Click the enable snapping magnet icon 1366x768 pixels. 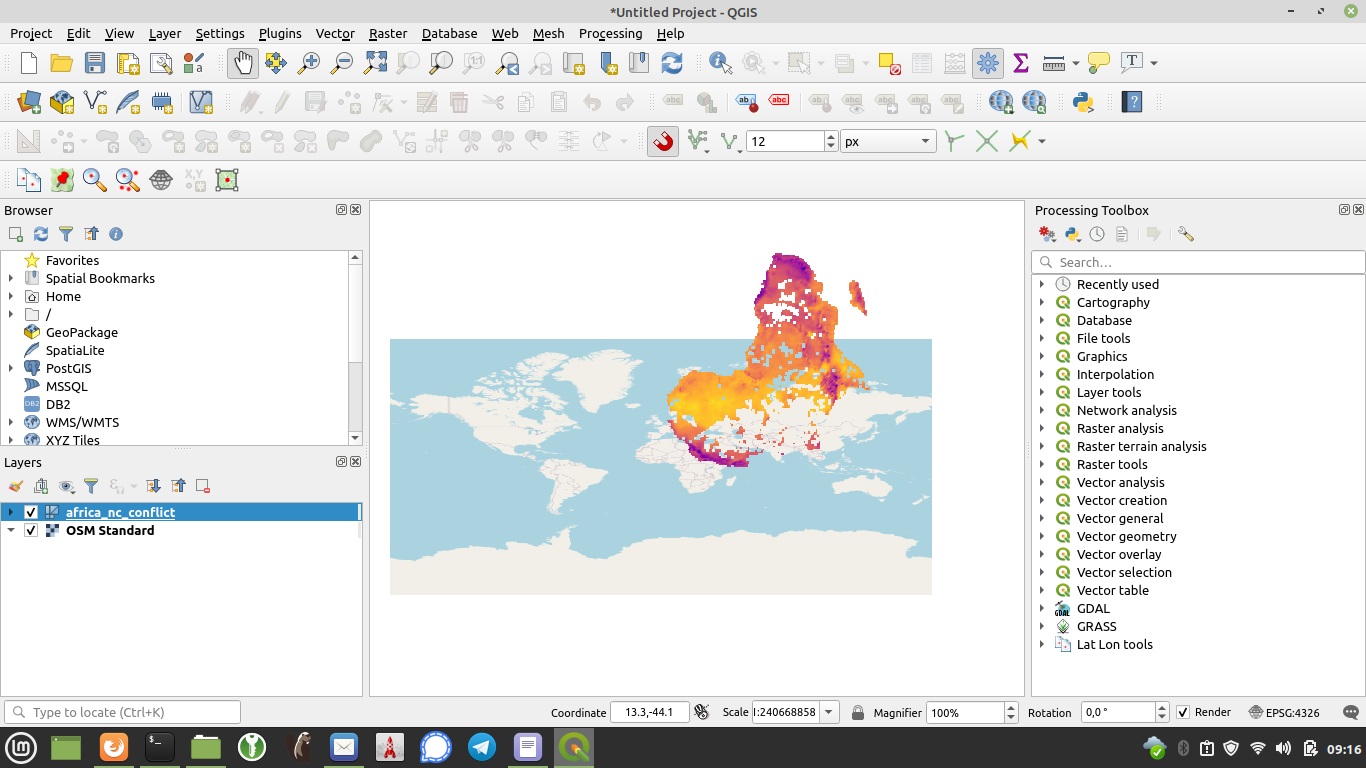(x=662, y=141)
